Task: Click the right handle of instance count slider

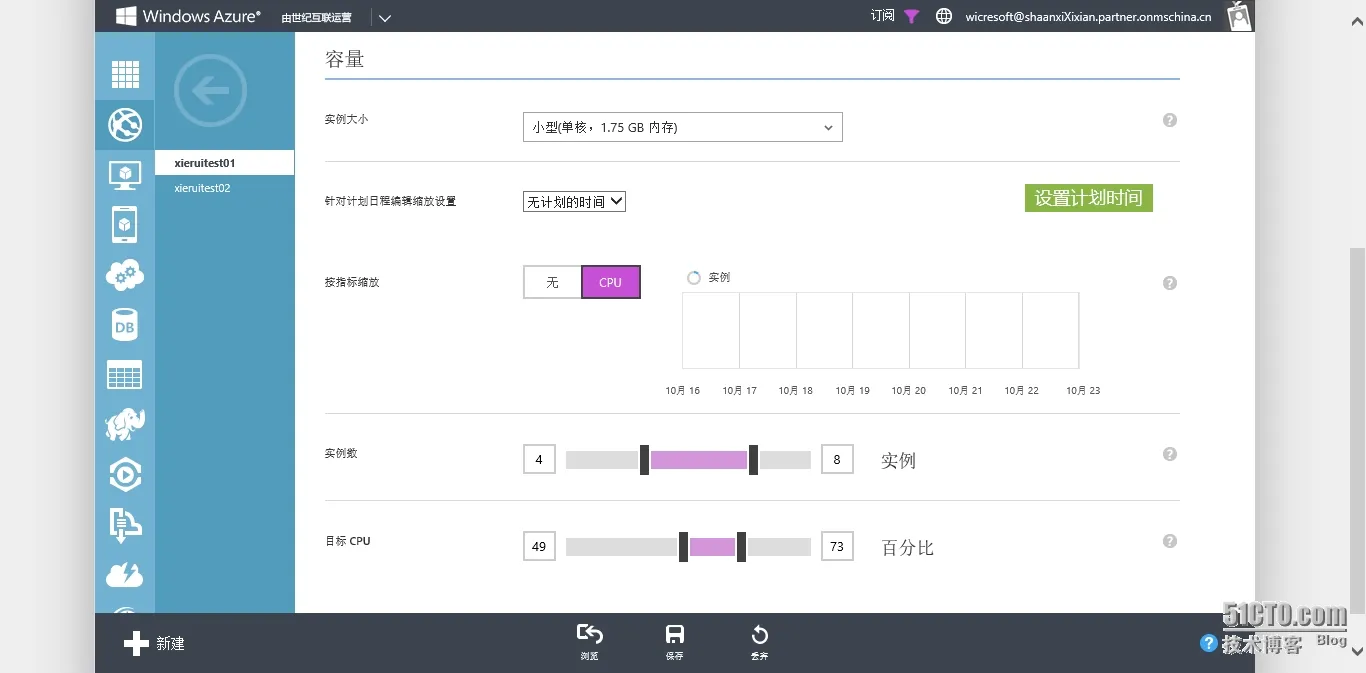Action: point(753,460)
